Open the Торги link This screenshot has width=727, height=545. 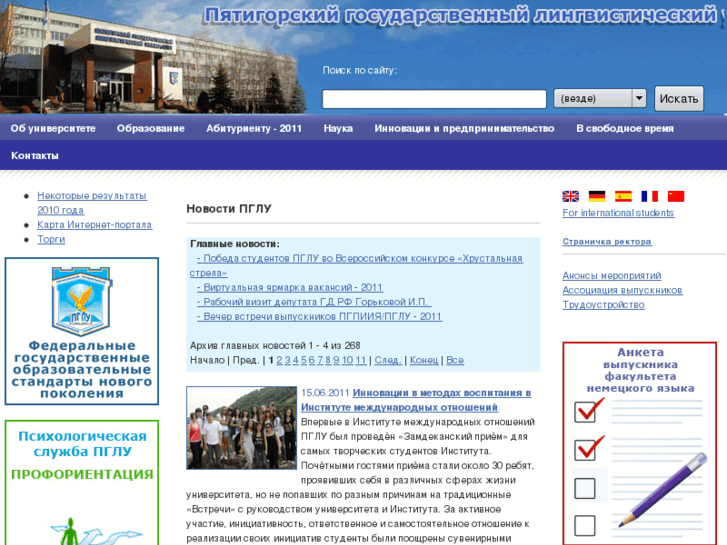51,239
